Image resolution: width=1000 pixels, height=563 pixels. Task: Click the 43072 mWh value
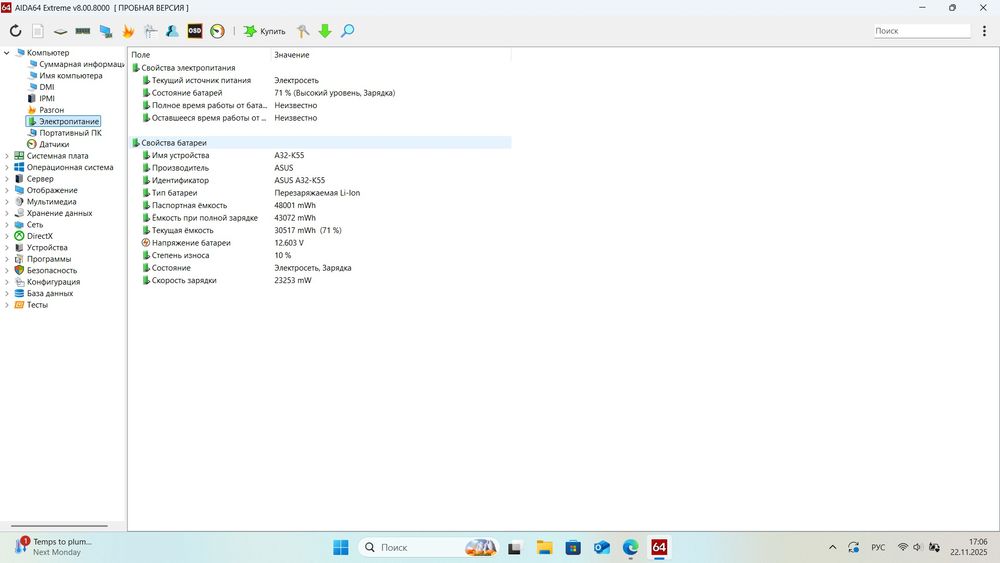click(295, 217)
